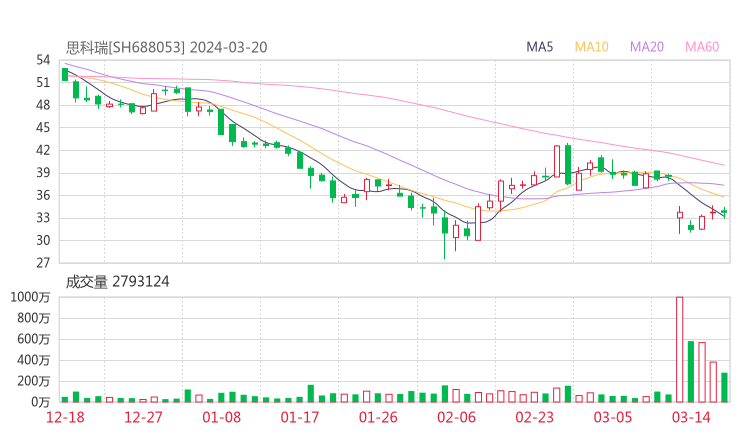Click the MA10 legend label
This screenshot has height=440, width=740.
591,47
